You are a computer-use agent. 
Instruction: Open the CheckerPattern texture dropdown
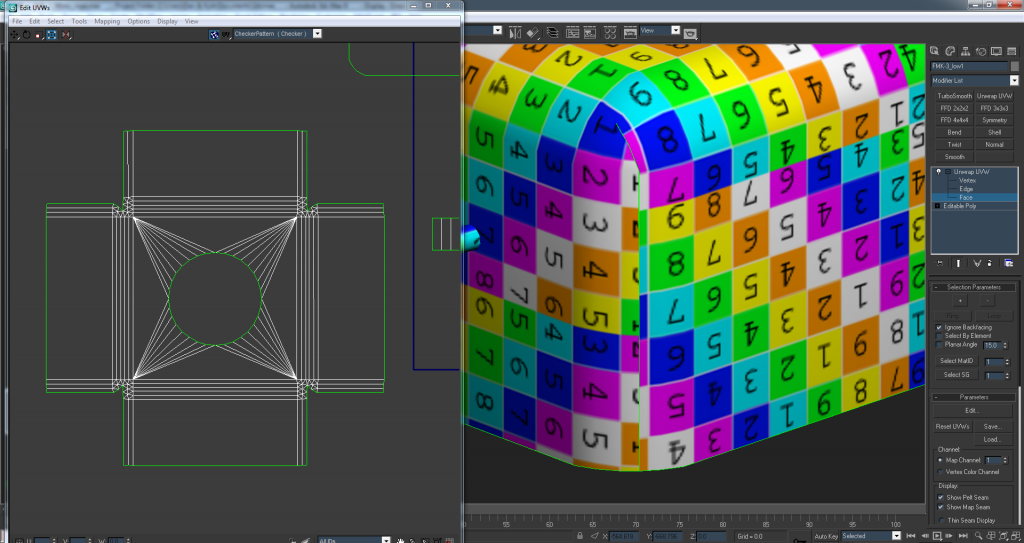317,33
